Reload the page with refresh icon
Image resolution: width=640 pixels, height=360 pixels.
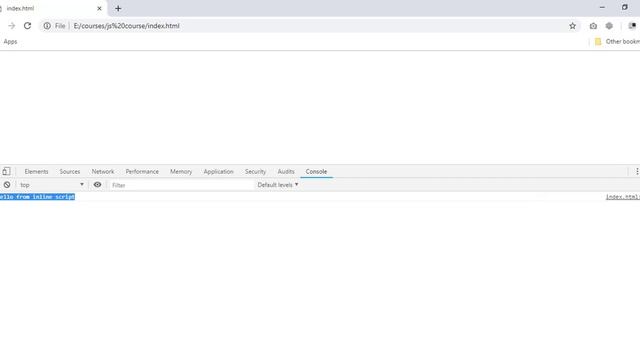[27, 26]
